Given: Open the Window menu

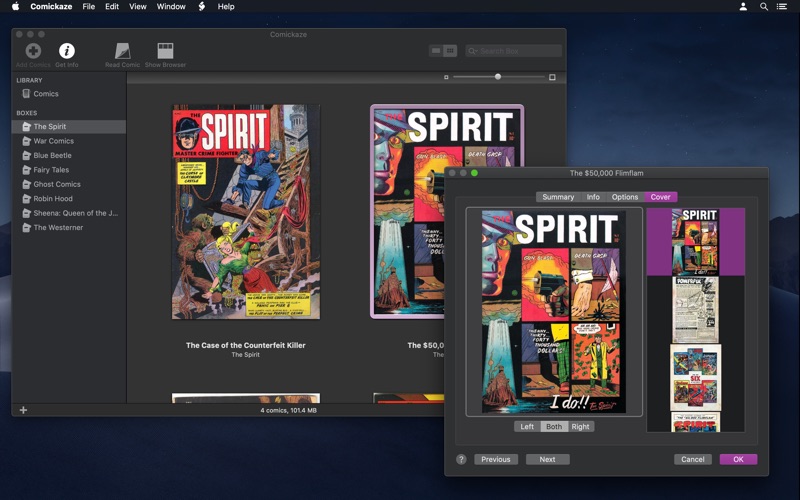Looking at the screenshot, I should (x=171, y=7).
